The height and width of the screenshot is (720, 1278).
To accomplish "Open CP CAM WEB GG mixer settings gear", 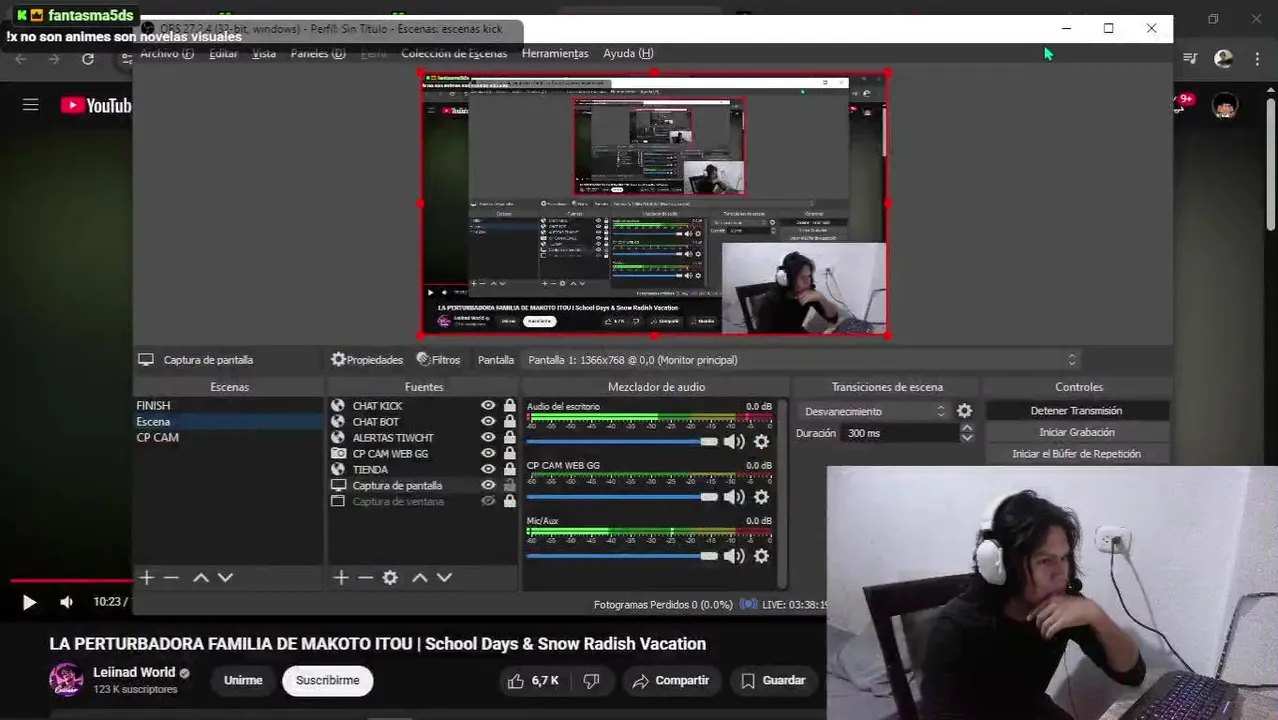I will click(762, 497).
